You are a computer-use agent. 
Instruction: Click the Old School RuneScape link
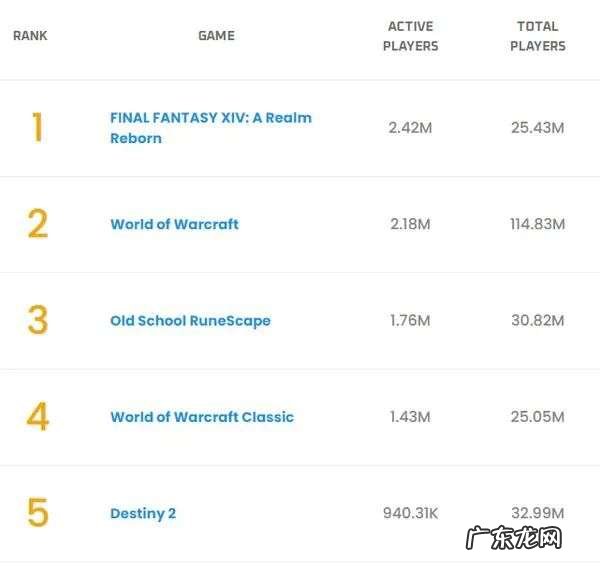point(190,321)
